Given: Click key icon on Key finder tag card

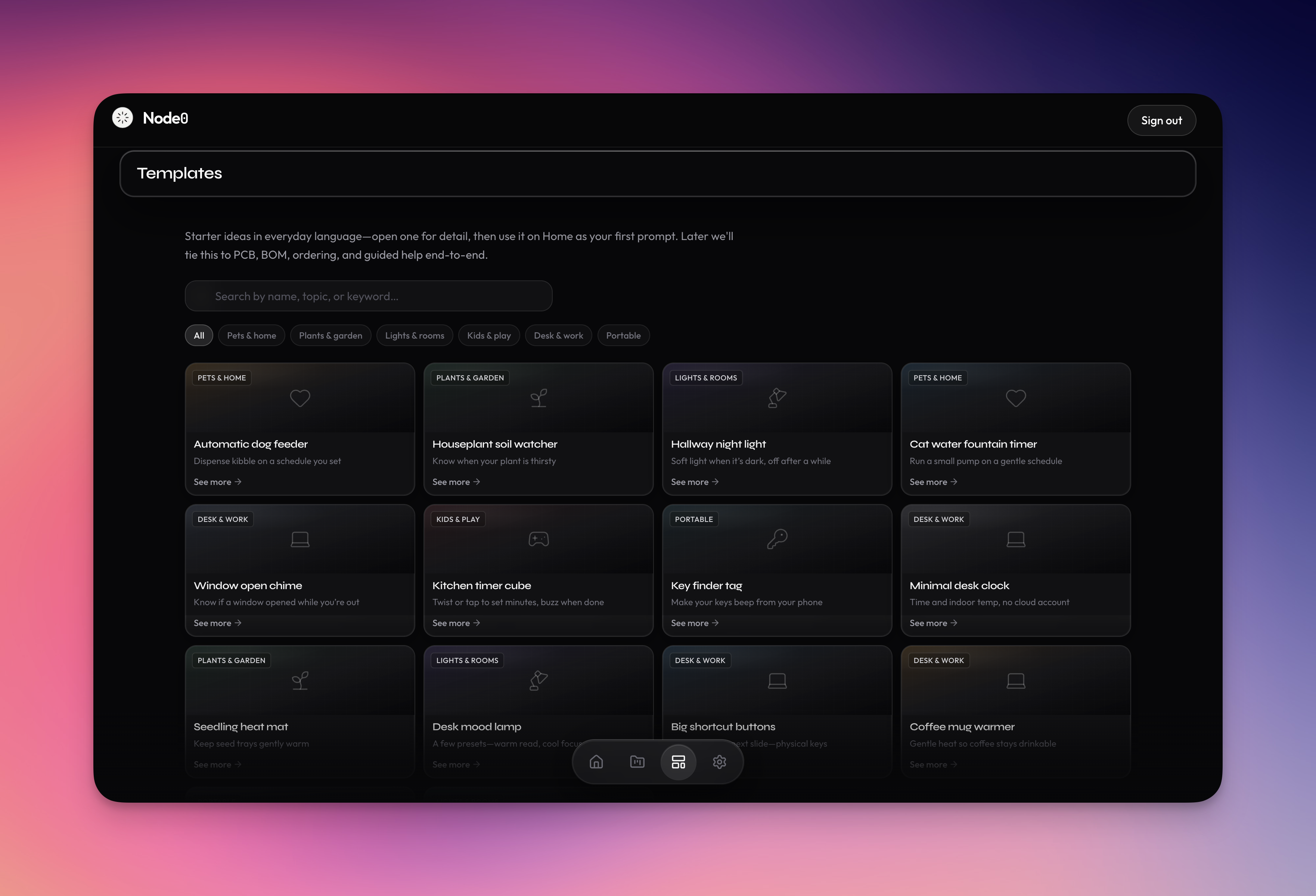Looking at the screenshot, I should point(777,539).
